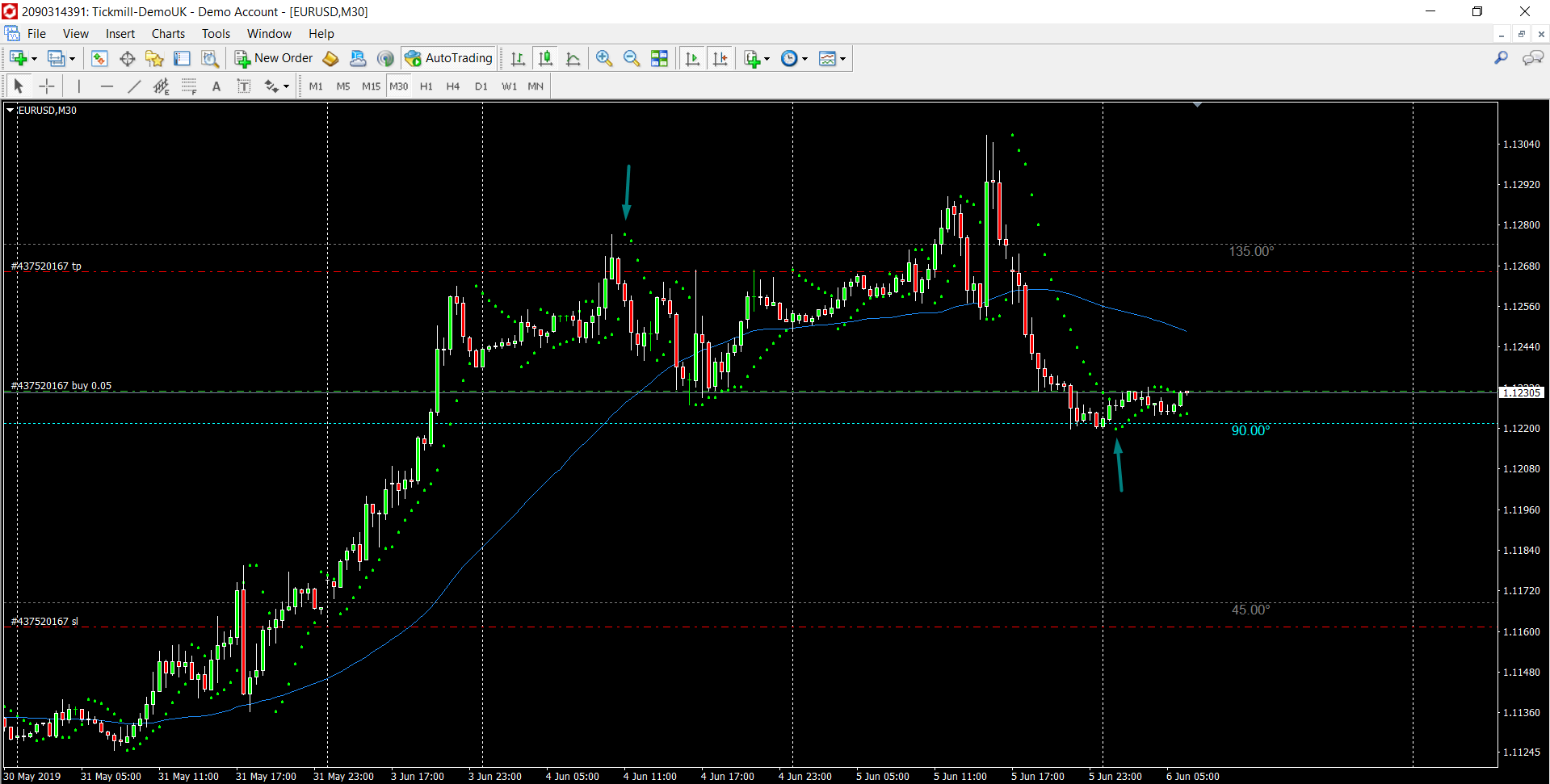
Task: Toggle AutoTrading on or off
Action: click(449, 58)
